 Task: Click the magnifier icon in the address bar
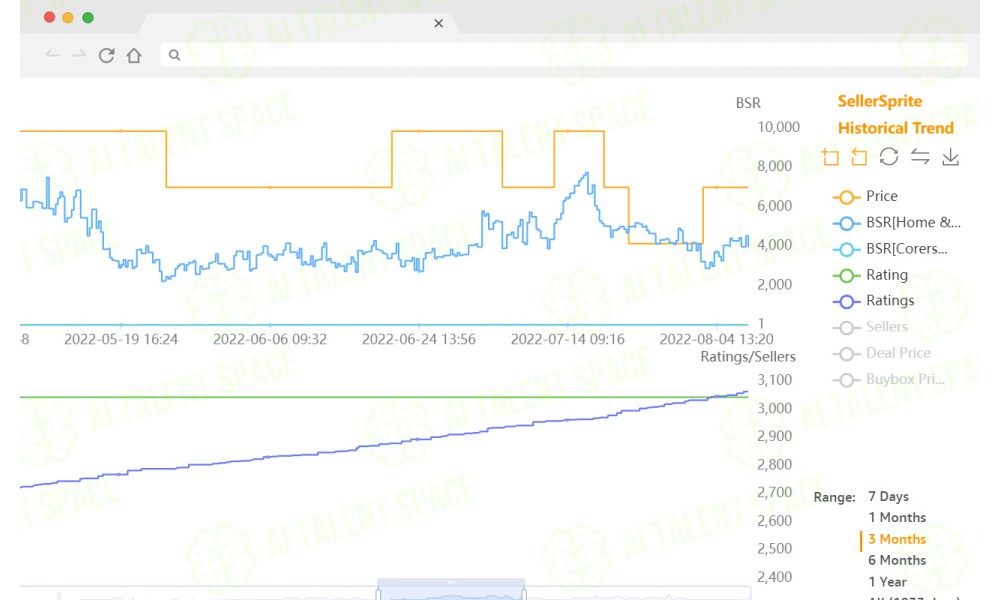(x=174, y=55)
